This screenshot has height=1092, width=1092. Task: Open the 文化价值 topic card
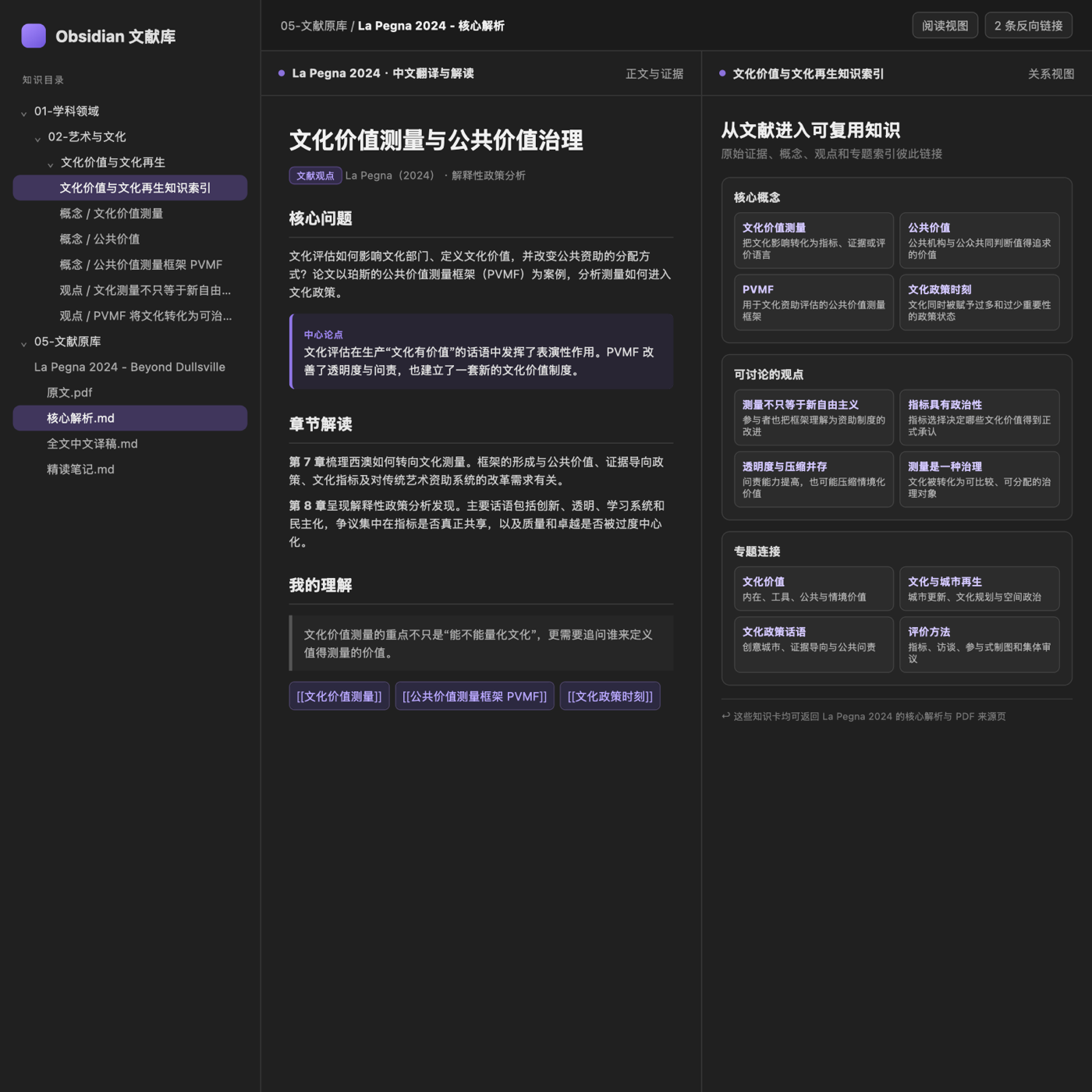814,589
